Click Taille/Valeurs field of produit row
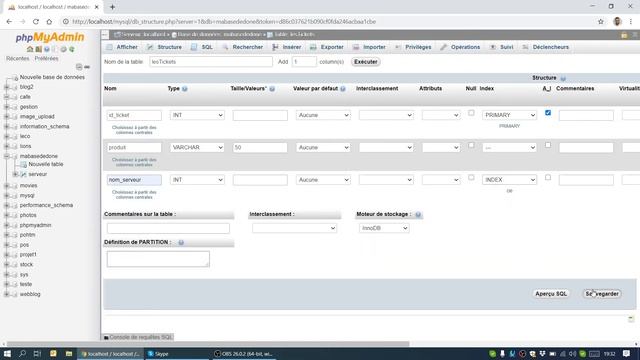The image size is (640, 360). click(x=260, y=147)
